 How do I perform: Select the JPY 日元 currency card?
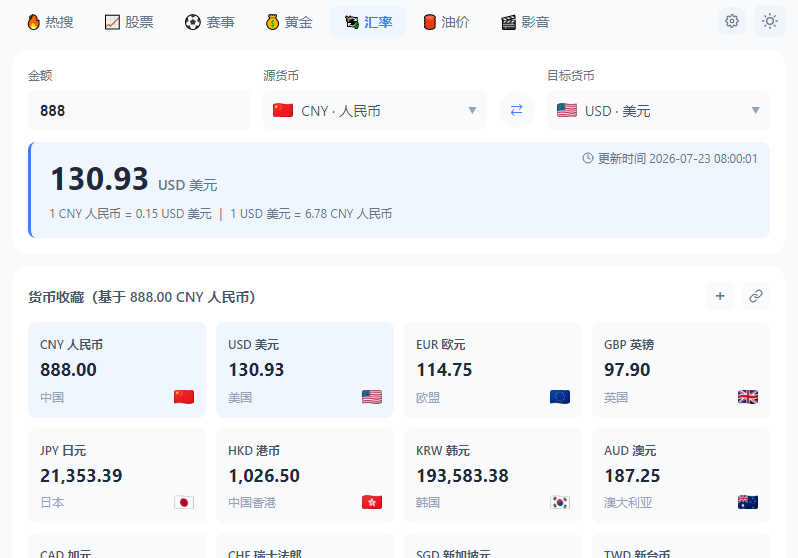point(117,476)
